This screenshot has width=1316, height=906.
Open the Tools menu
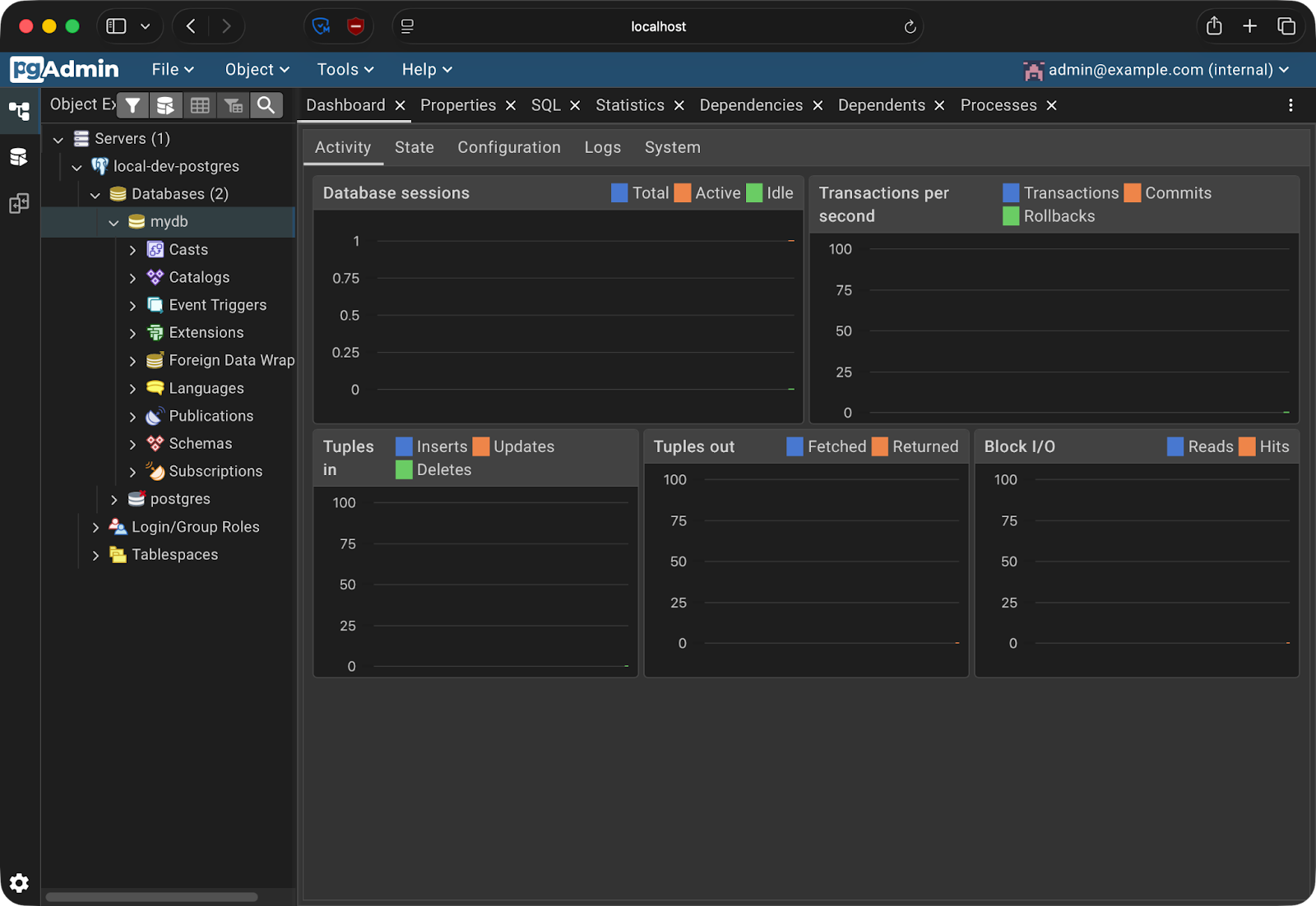point(345,70)
